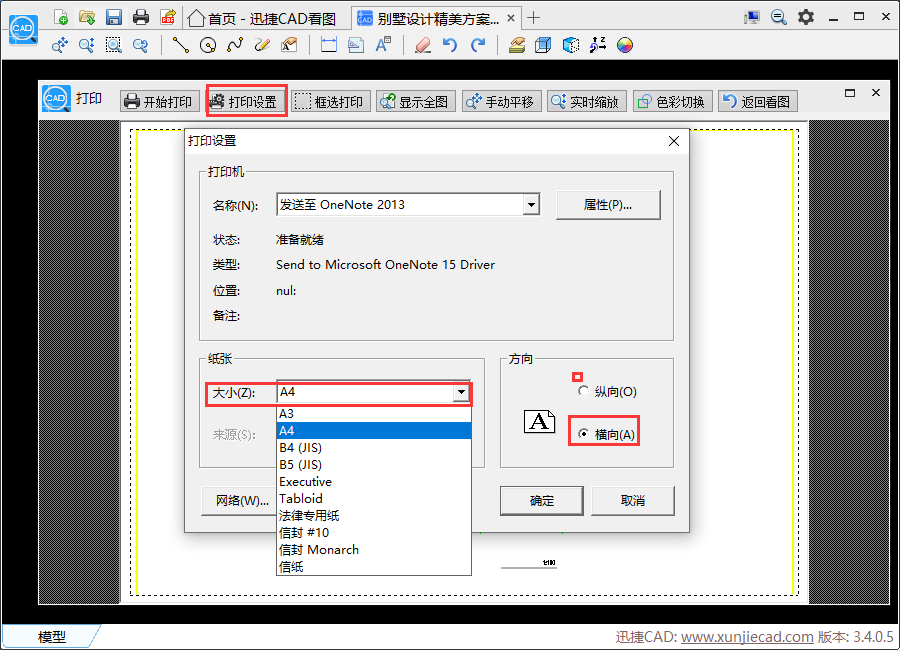Select Executive paper size
The height and width of the screenshot is (650, 900).
[x=374, y=481]
